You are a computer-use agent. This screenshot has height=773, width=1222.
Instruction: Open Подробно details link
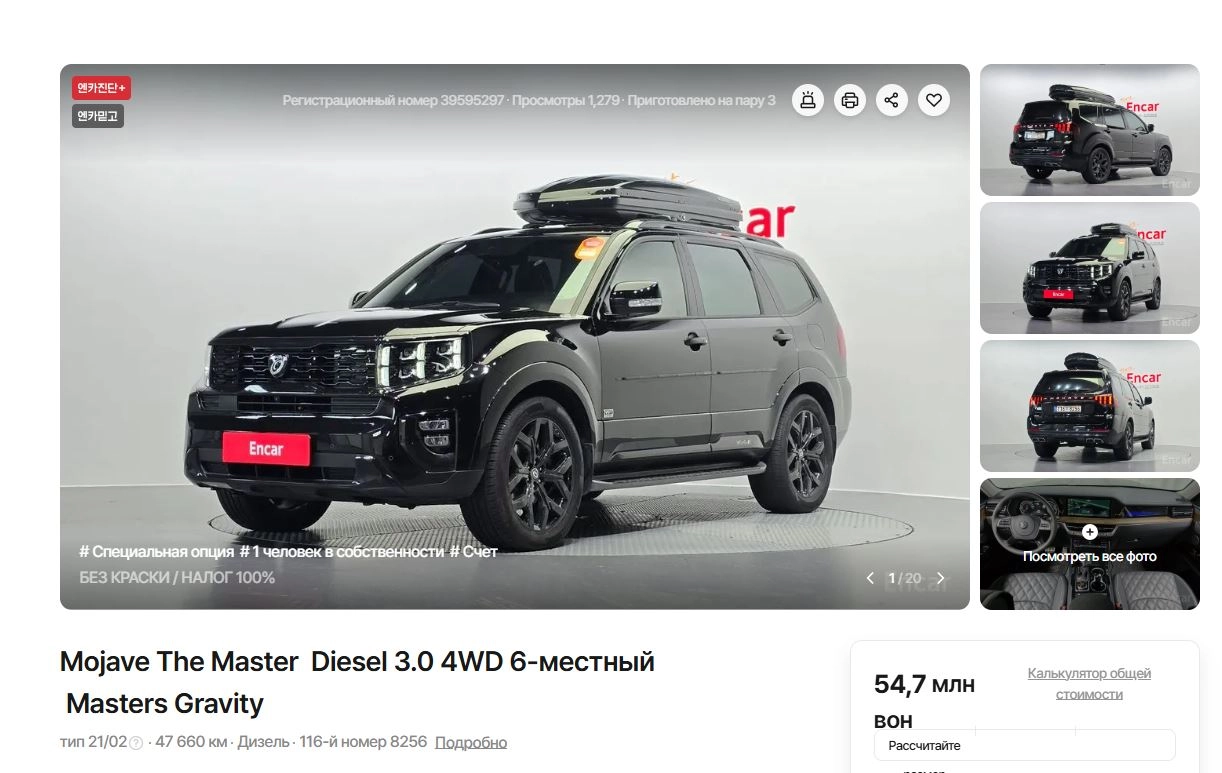point(471,742)
